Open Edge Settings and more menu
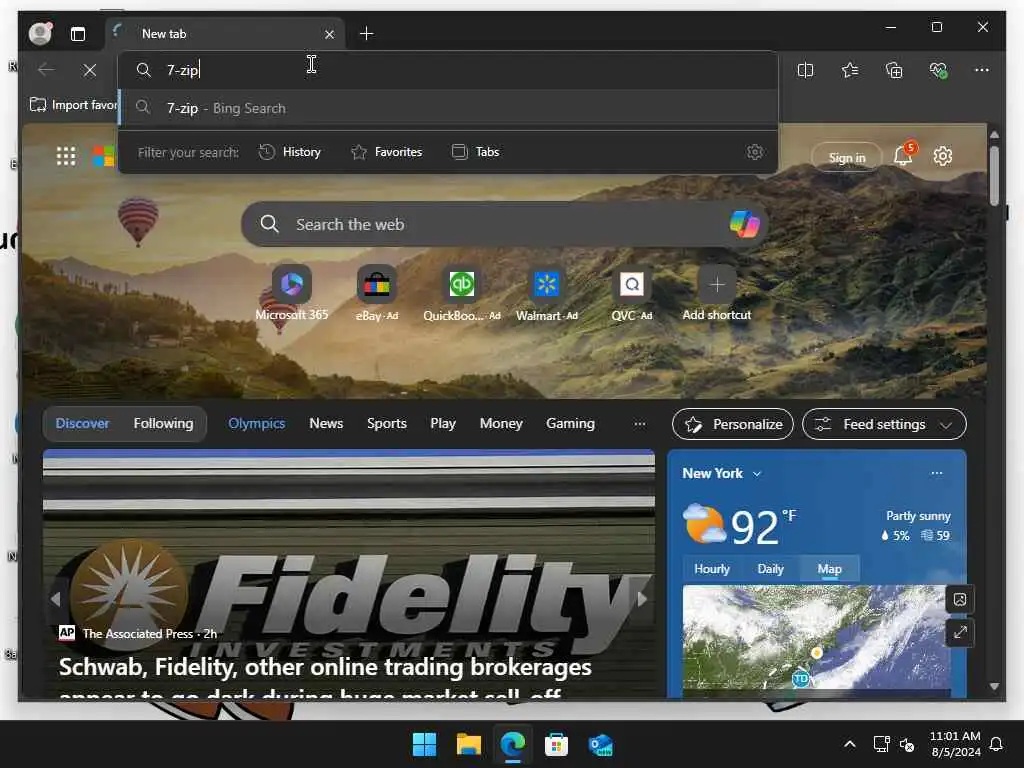 coord(982,70)
